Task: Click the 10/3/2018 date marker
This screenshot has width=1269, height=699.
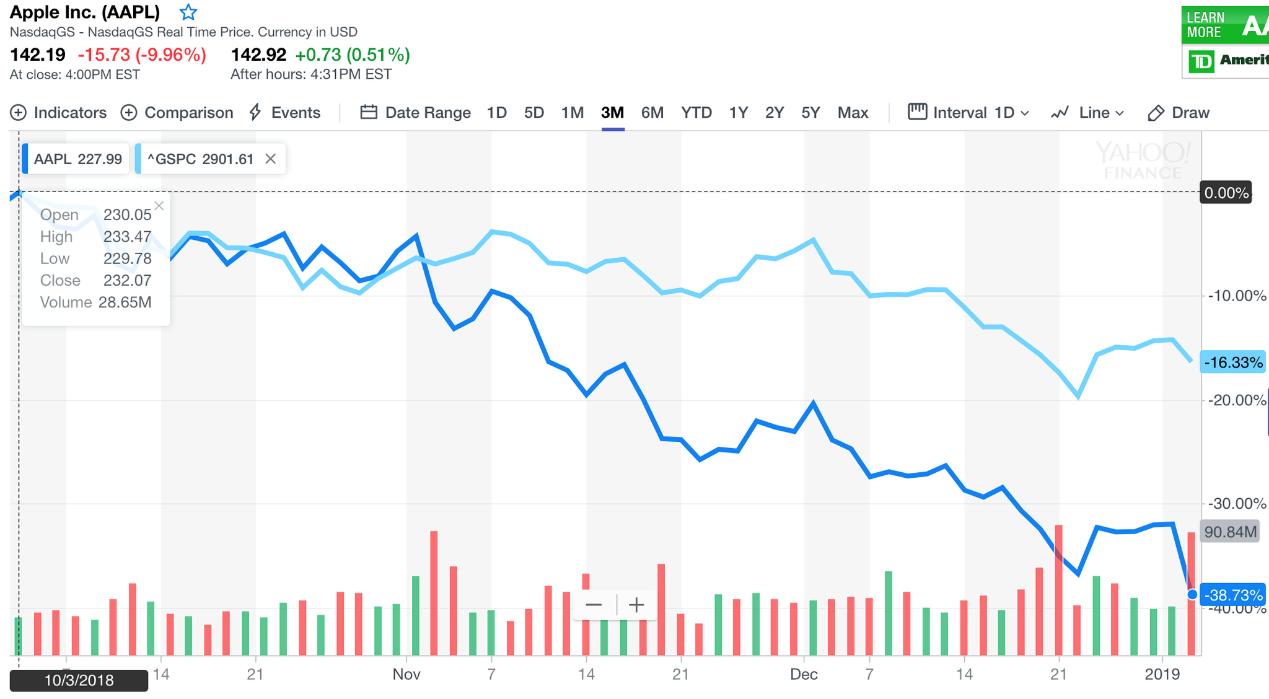Action: click(x=80, y=681)
